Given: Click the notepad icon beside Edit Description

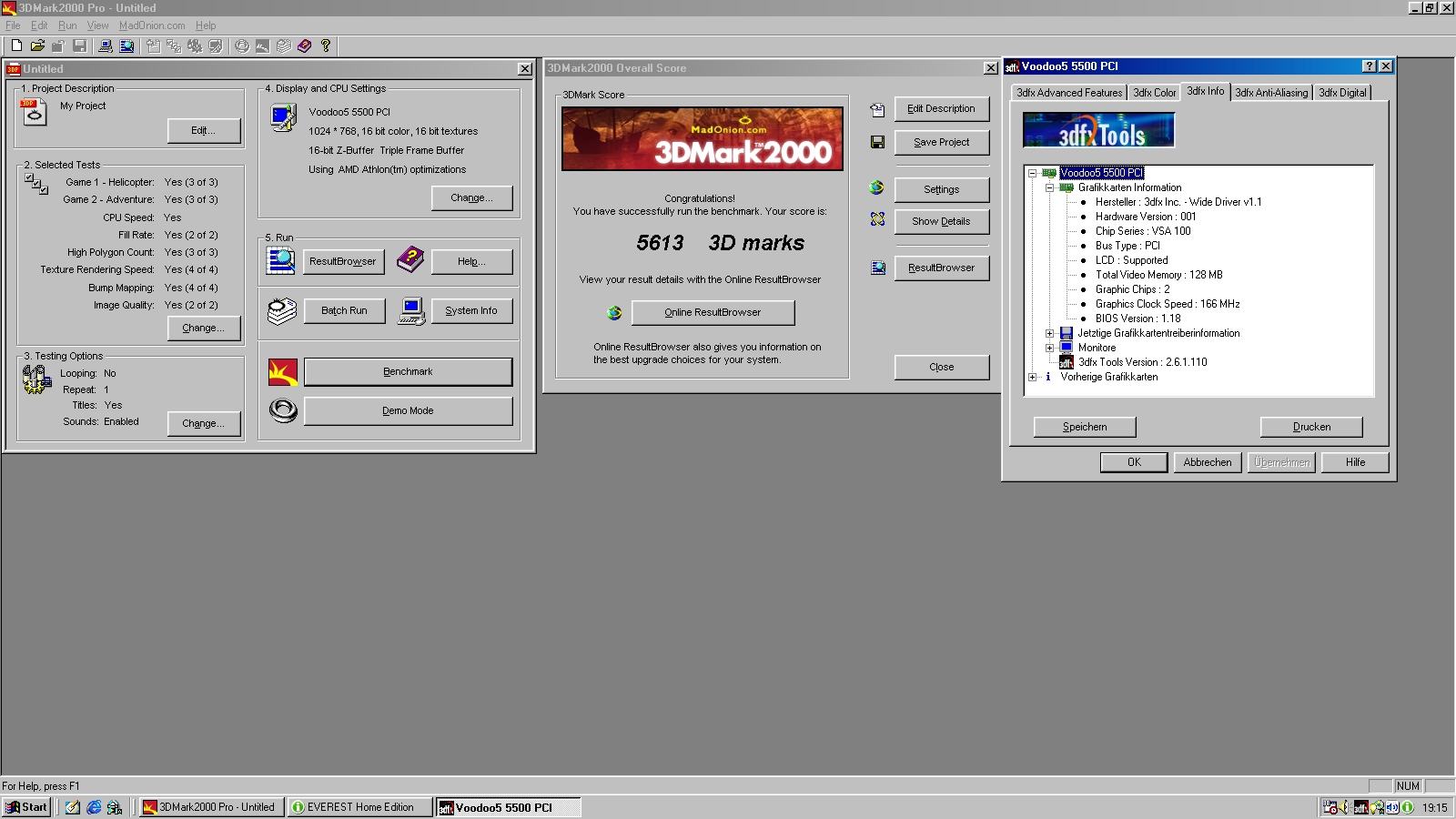Looking at the screenshot, I should (877, 110).
